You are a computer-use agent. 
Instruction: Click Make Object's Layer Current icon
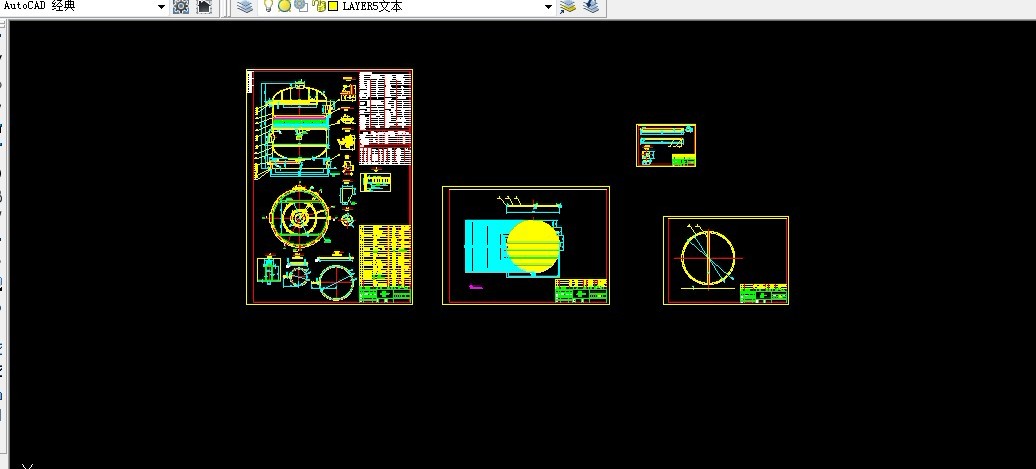(x=568, y=7)
